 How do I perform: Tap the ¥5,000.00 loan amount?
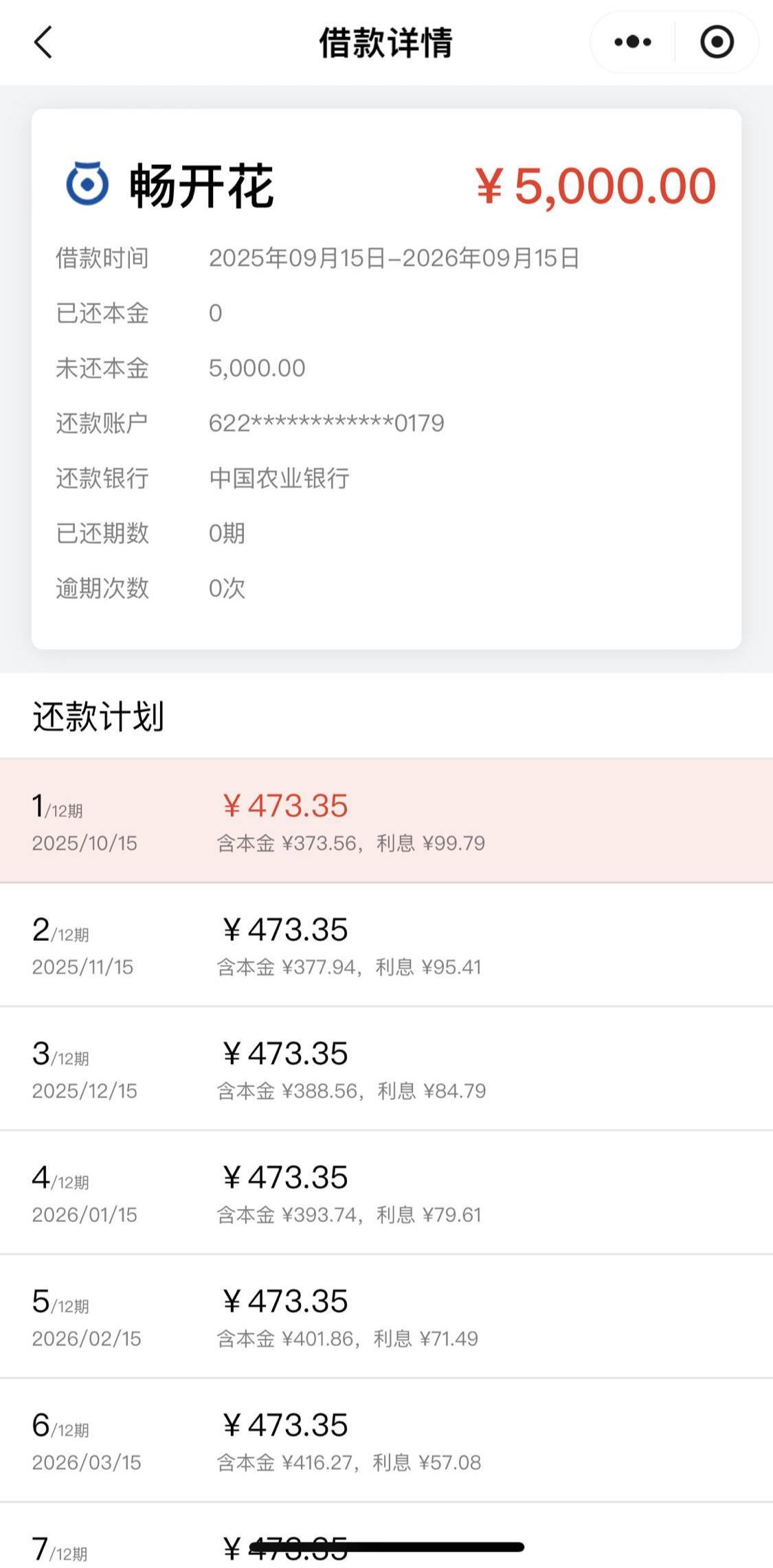596,186
